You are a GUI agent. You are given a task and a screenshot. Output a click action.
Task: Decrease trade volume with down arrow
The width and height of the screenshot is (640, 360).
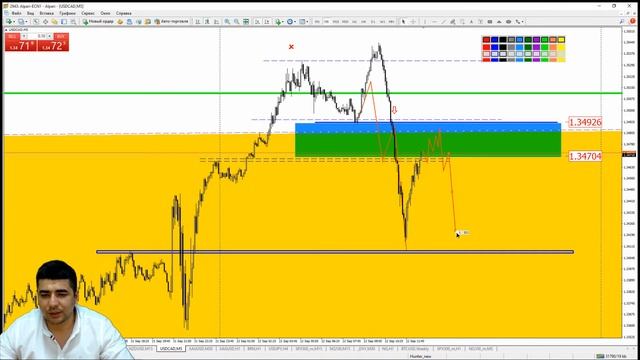coord(24,36)
